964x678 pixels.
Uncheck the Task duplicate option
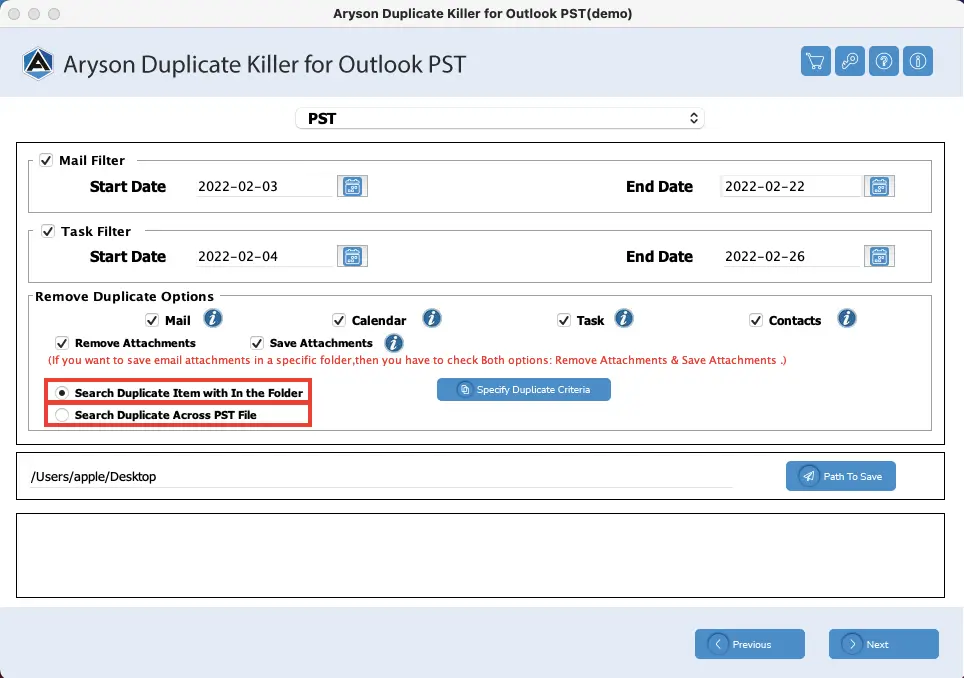(x=564, y=320)
